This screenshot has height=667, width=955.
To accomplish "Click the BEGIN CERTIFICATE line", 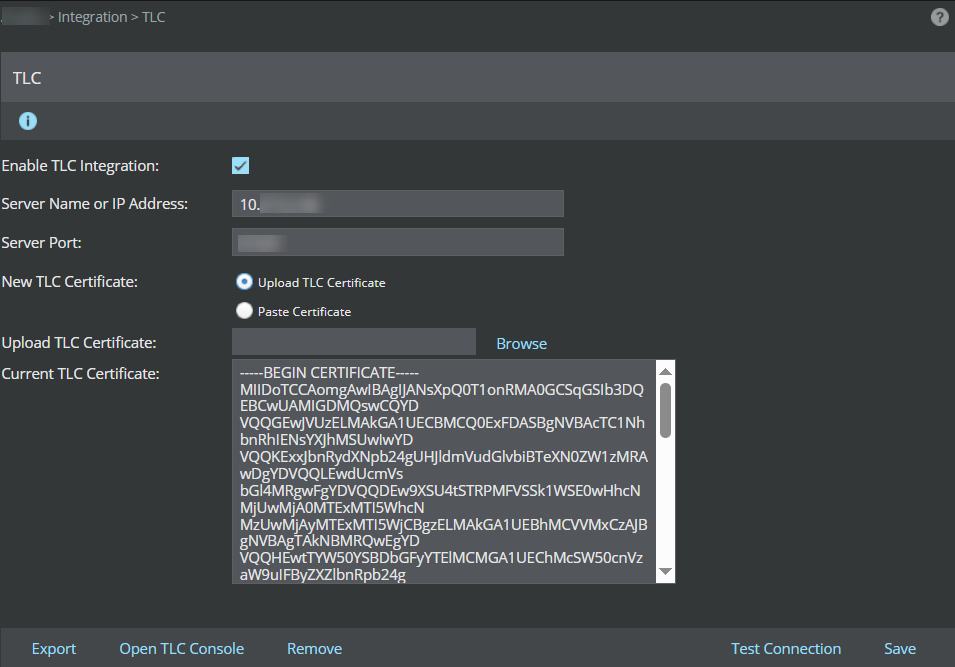I will pyautogui.click(x=329, y=372).
